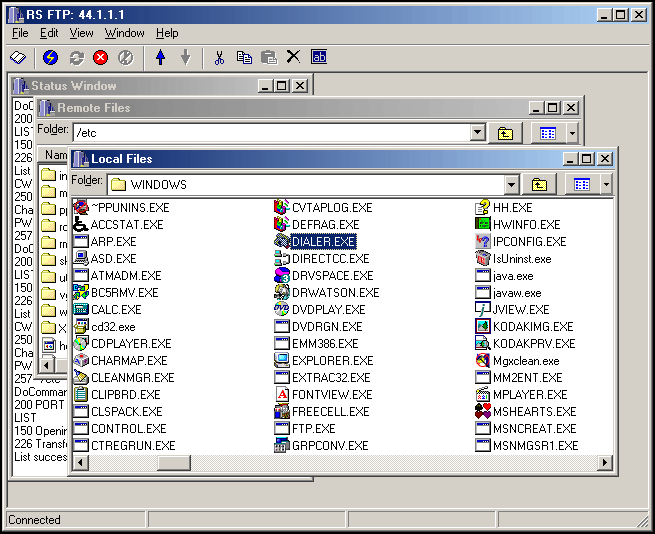The width and height of the screenshot is (655, 534).
Task: Click the Local Files horizontal scrollbar thumb
Action: click(x=174, y=463)
